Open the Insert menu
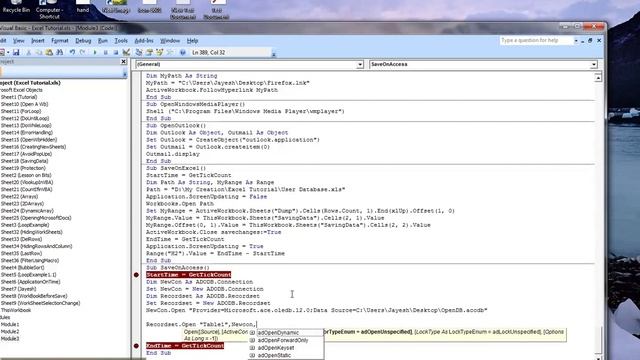This screenshot has width=640, height=360. pyautogui.click(x=38, y=41)
